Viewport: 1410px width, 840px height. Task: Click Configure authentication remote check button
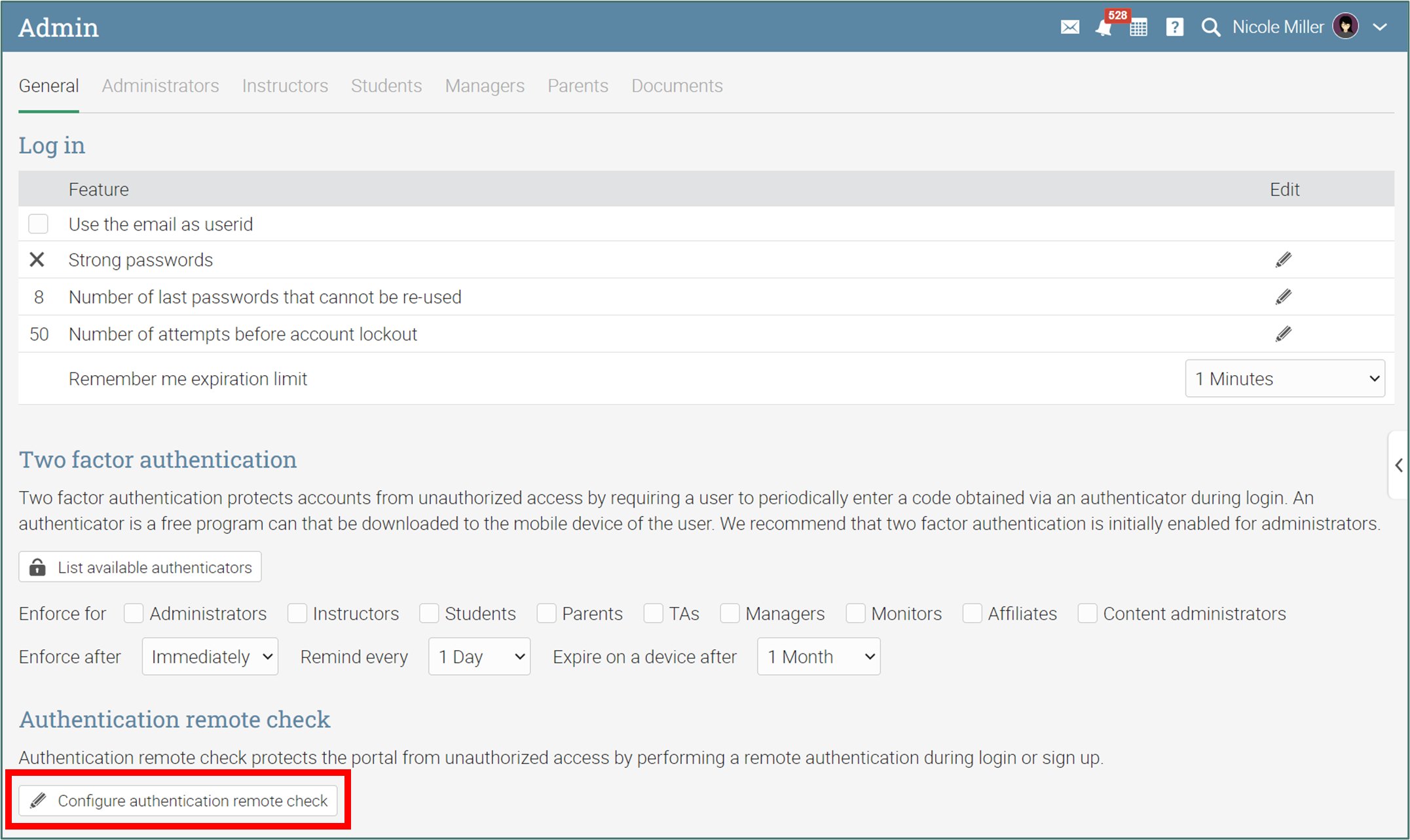click(x=178, y=801)
